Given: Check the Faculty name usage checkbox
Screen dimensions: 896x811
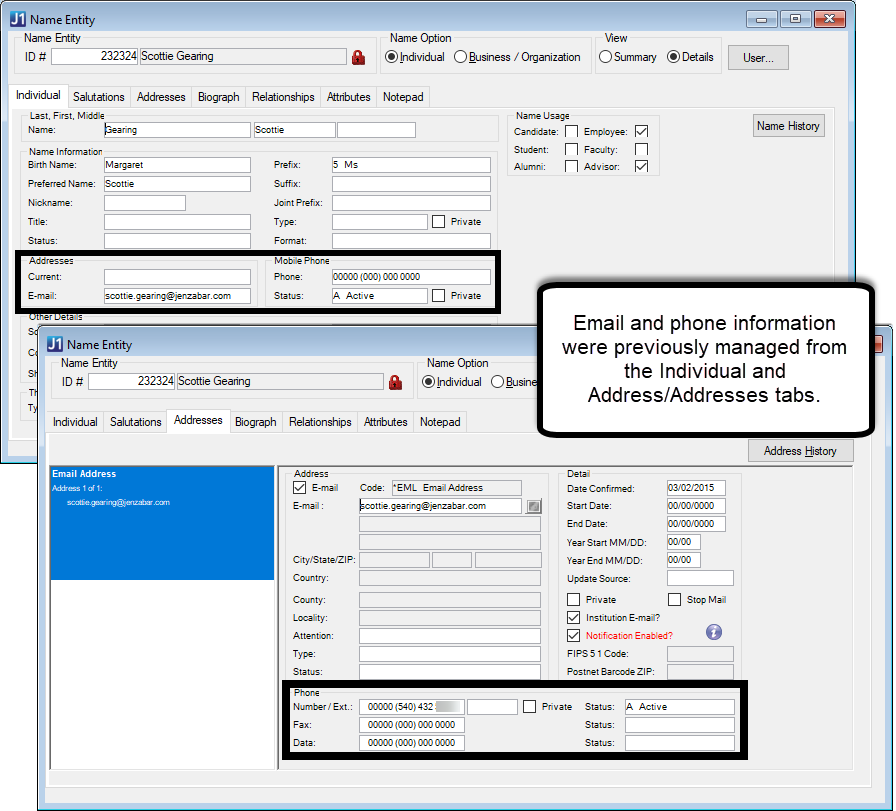Looking at the screenshot, I should (640, 147).
